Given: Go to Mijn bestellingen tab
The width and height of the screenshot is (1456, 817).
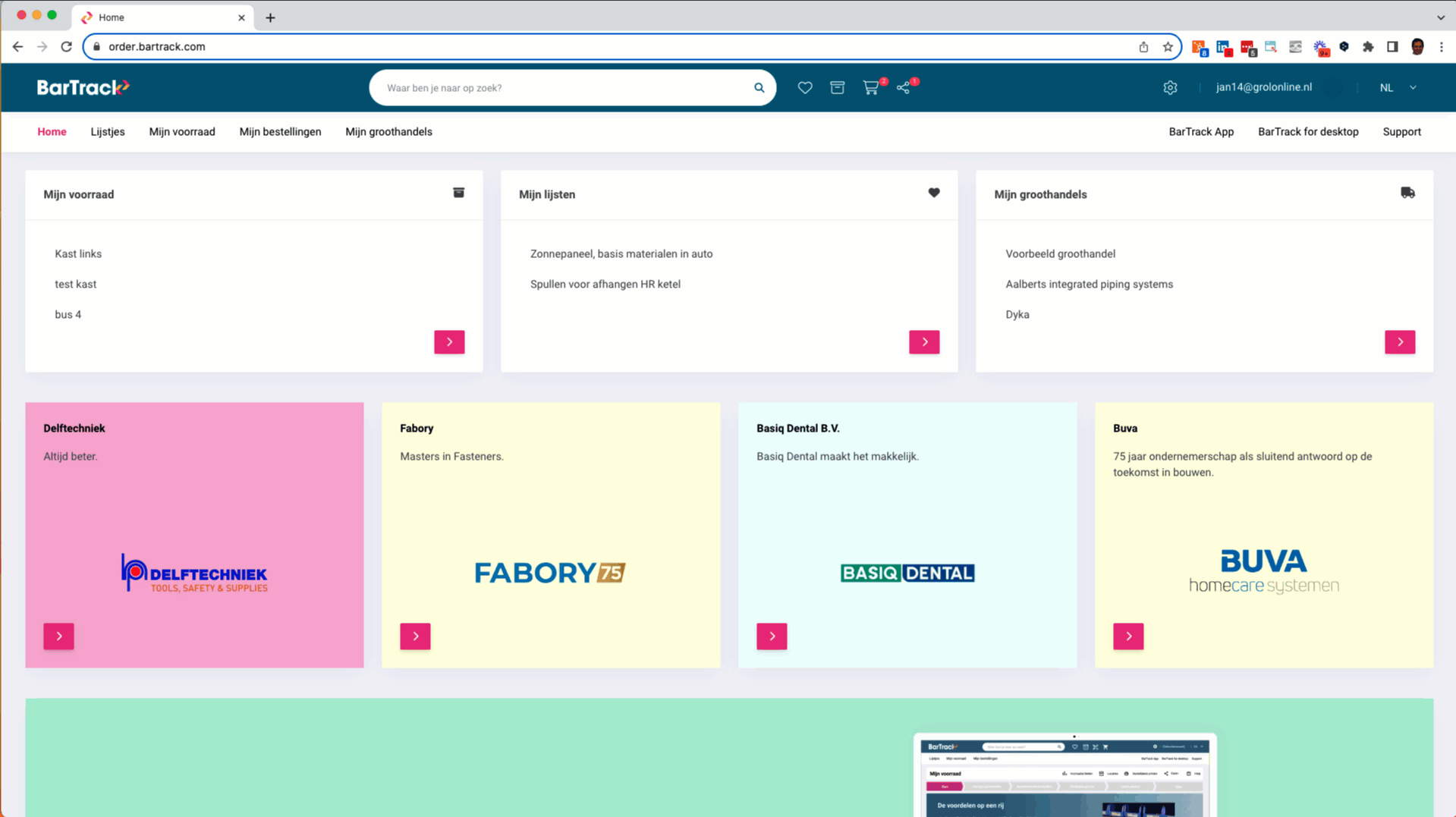Looking at the screenshot, I should [280, 132].
